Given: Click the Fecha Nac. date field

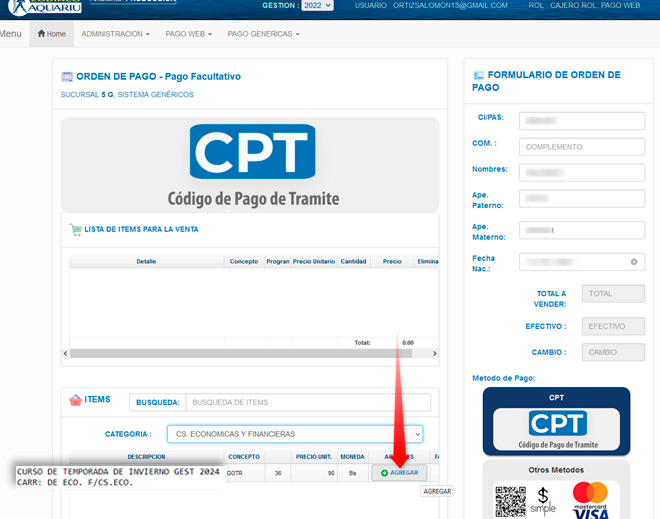Looking at the screenshot, I should tap(582, 262).
